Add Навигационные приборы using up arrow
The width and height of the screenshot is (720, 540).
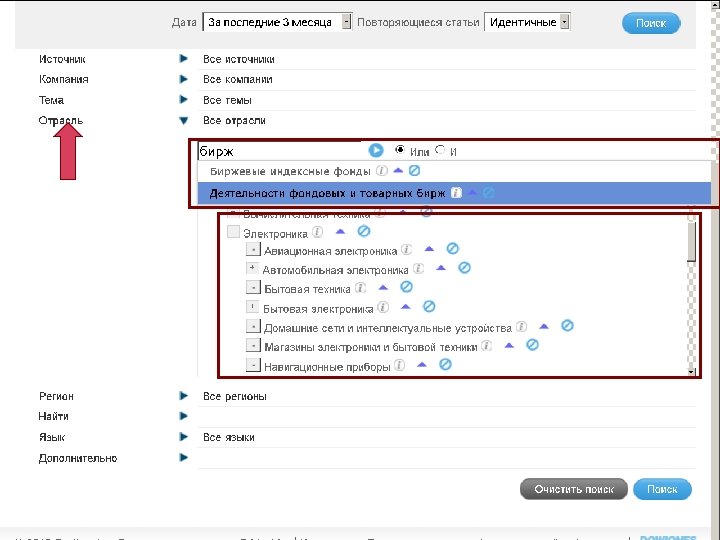coord(422,365)
